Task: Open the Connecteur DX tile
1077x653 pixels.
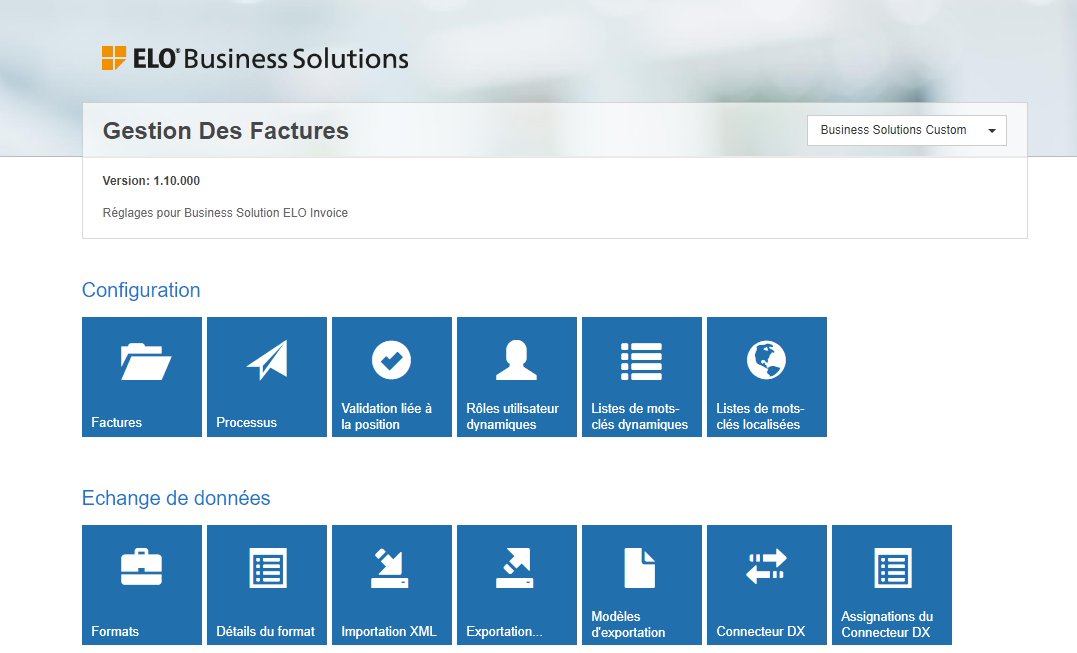Action: pyautogui.click(x=767, y=585)
